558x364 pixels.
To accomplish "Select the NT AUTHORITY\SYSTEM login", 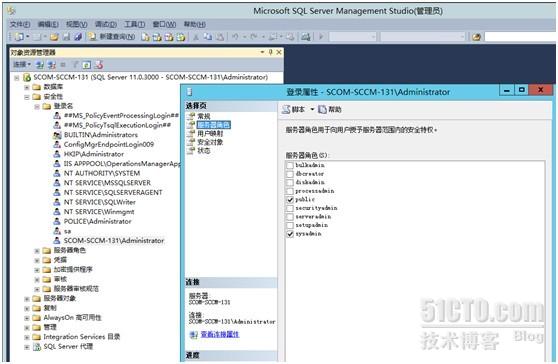I will [102, 173].
